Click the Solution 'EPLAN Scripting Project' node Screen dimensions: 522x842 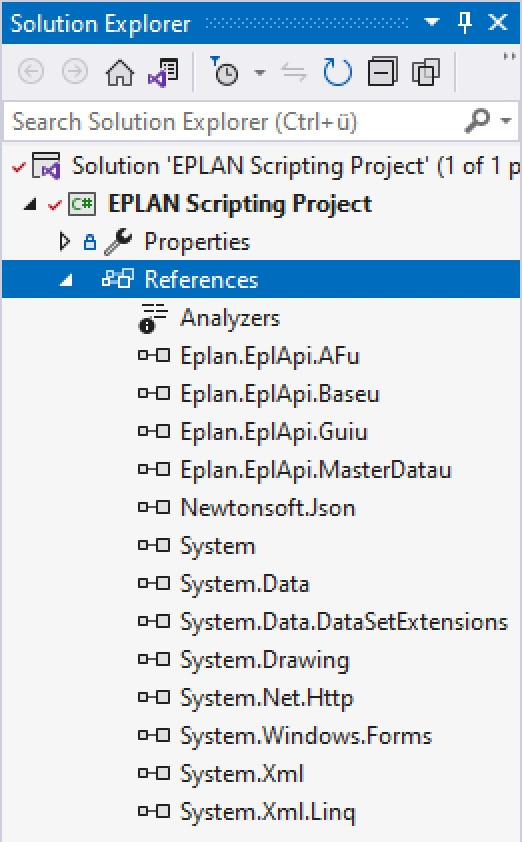(295, 165)
